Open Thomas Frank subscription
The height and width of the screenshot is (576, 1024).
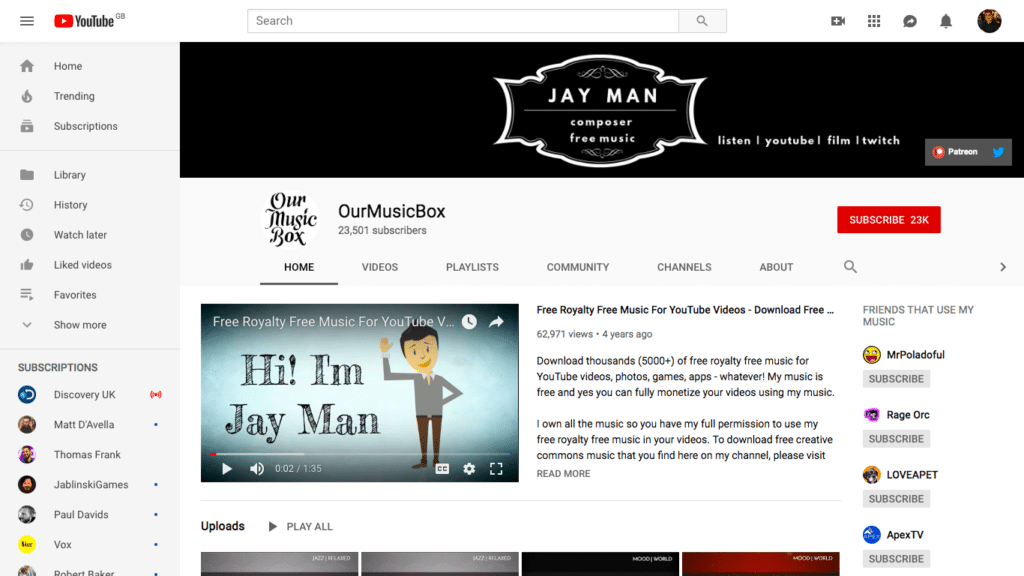(89, 455)
